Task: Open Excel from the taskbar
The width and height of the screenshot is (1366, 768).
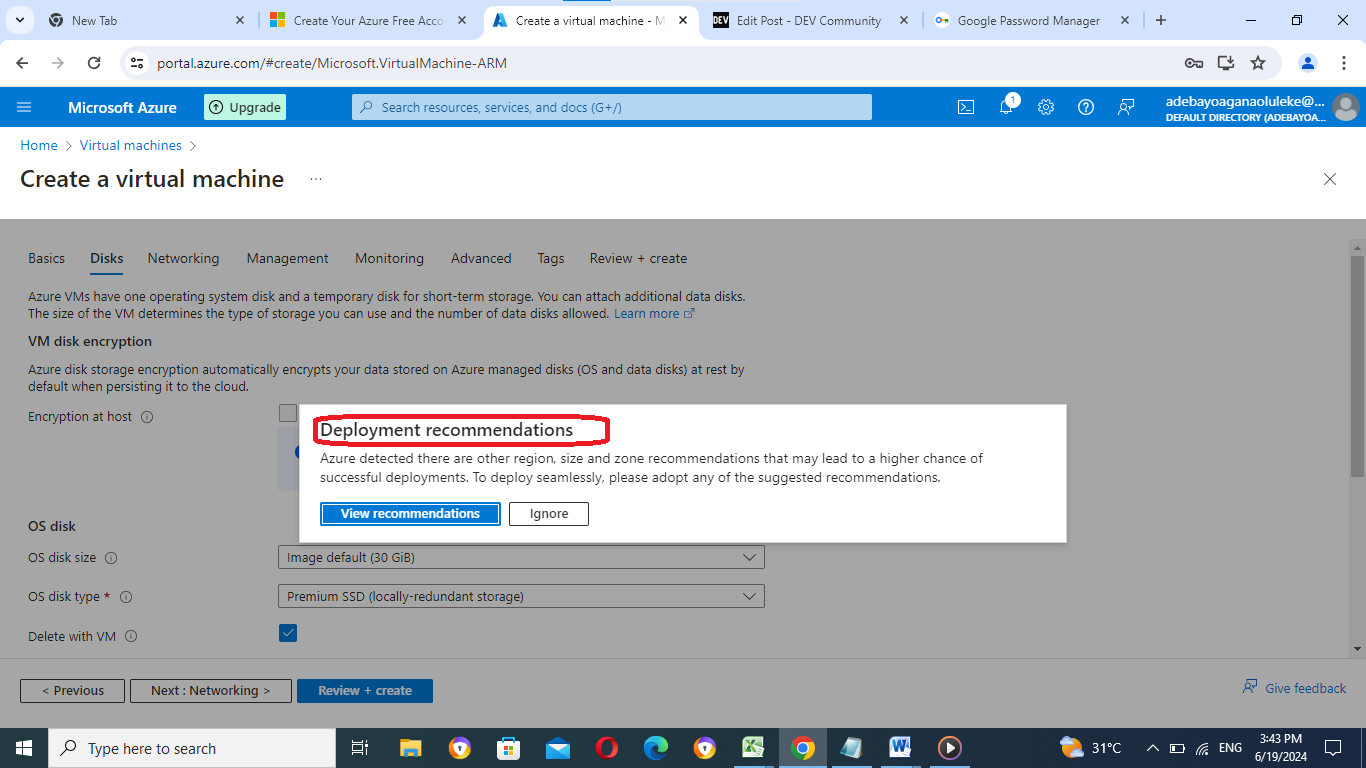Action: click(753, 748)
